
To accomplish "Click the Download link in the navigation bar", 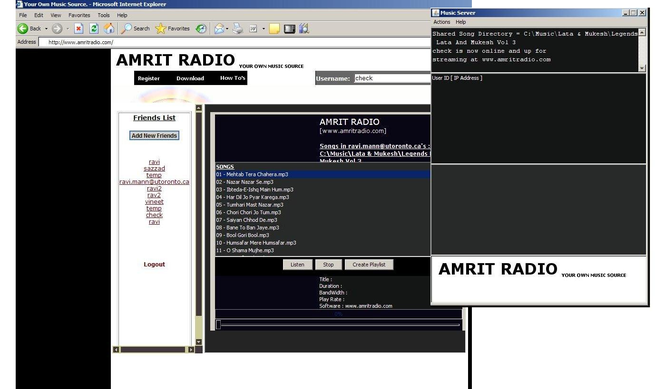I will click(190, 78).
